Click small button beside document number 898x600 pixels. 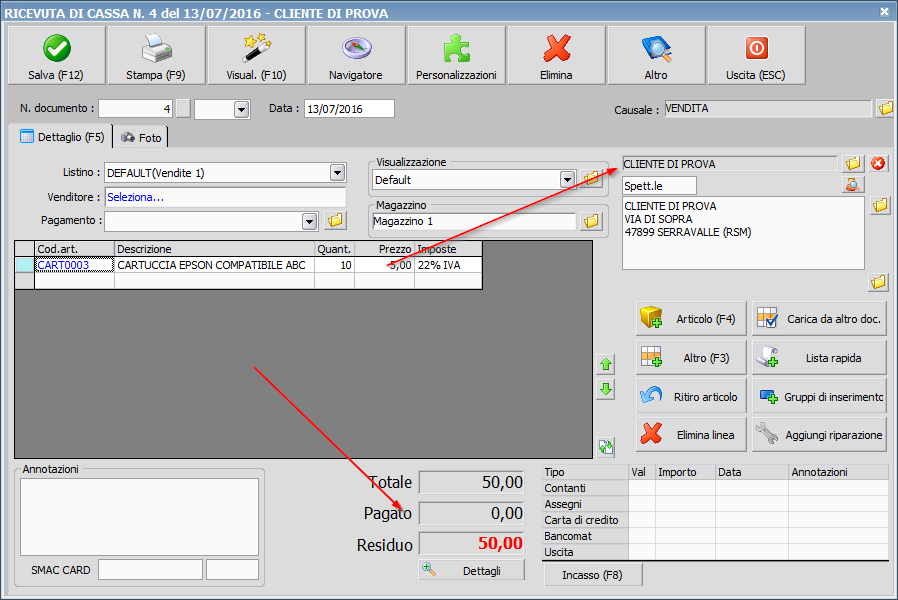pyautogui.click(x=183, y=109)
